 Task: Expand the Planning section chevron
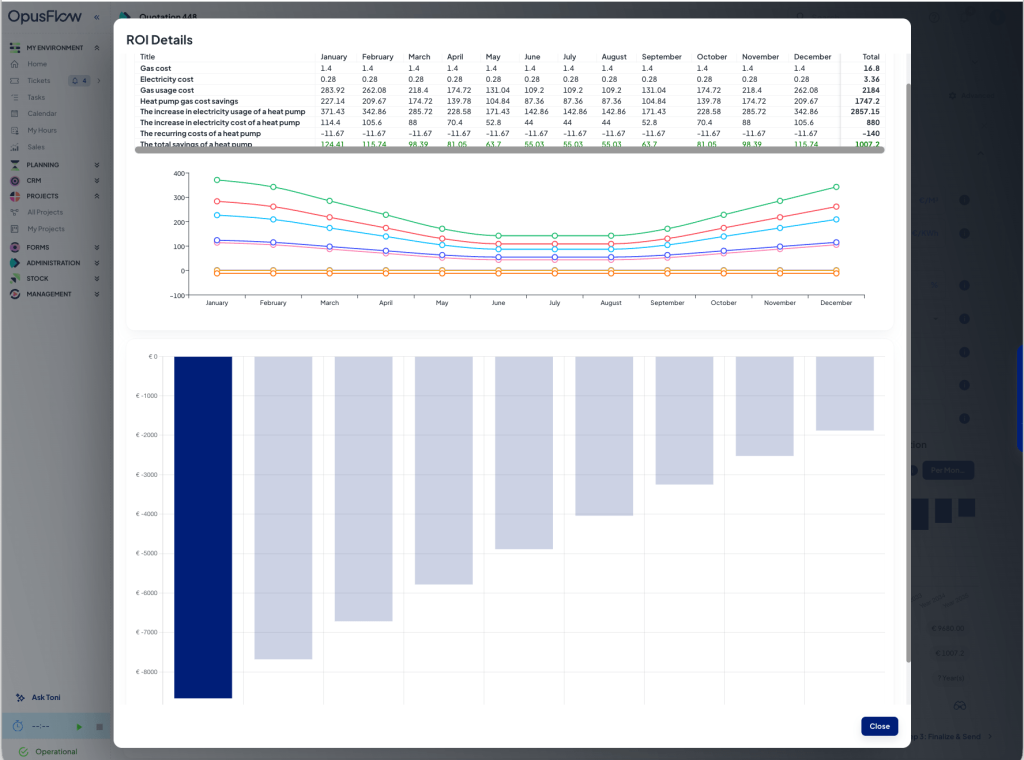pos(97,165)
